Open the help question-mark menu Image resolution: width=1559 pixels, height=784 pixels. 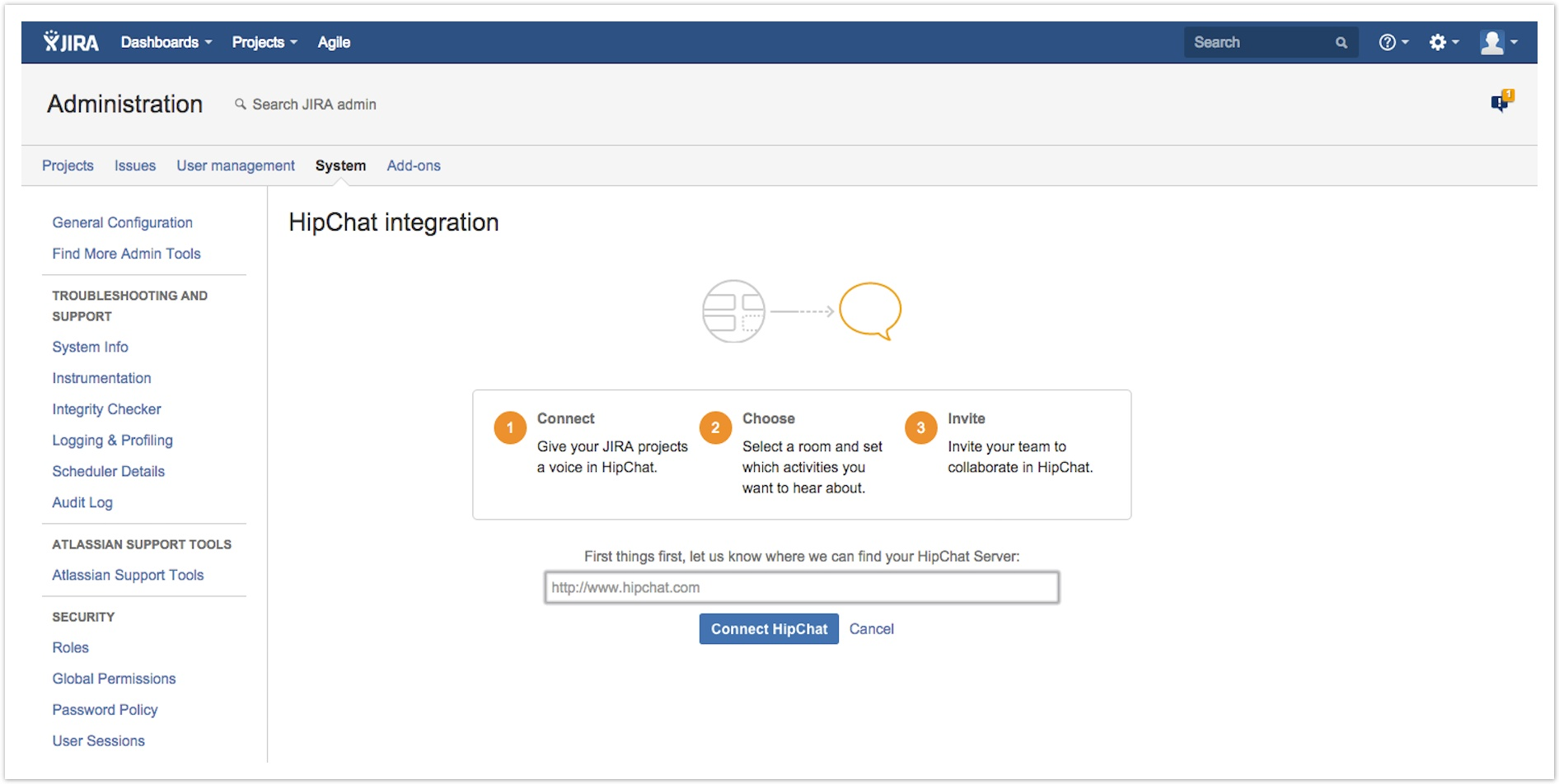(1393, 42)
